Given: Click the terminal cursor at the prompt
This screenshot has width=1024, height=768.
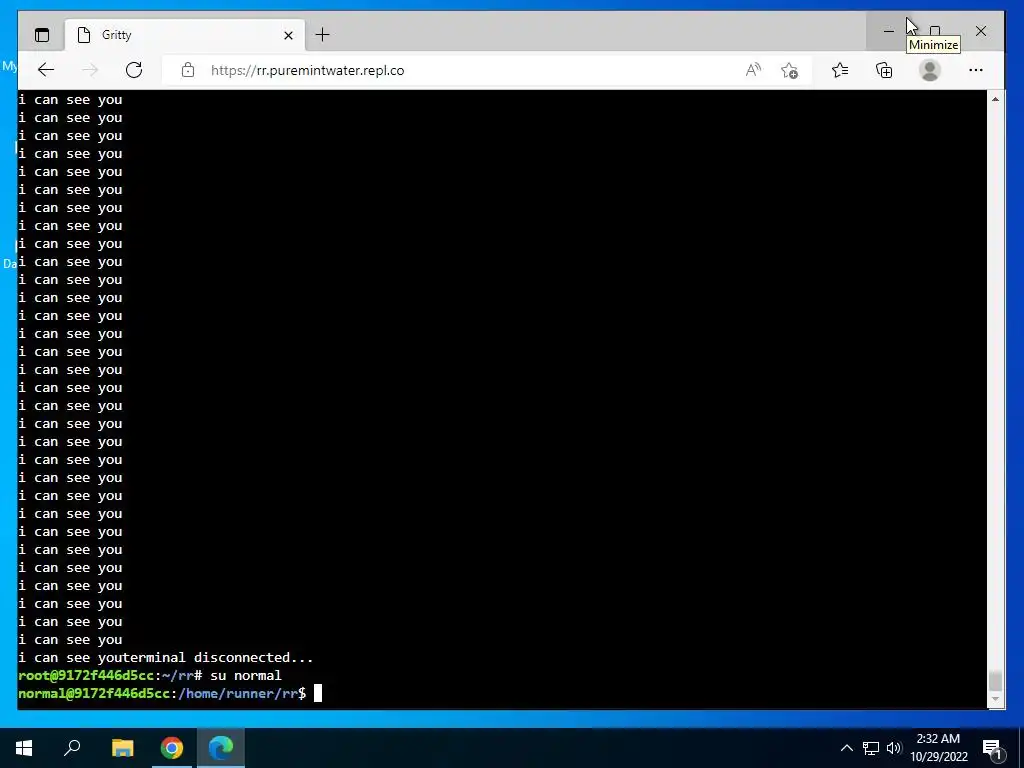Looking at the screenshot, I should tap(318, 694).
